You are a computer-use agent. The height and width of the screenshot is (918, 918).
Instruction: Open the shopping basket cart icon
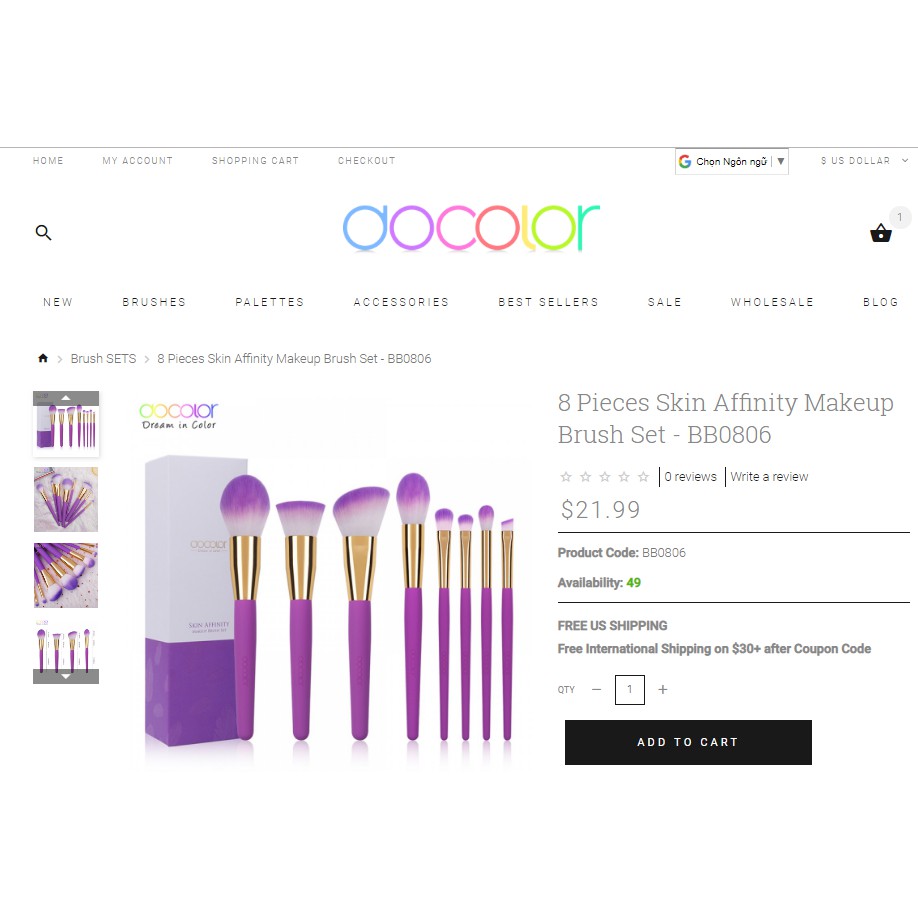[x=881, y=233]
